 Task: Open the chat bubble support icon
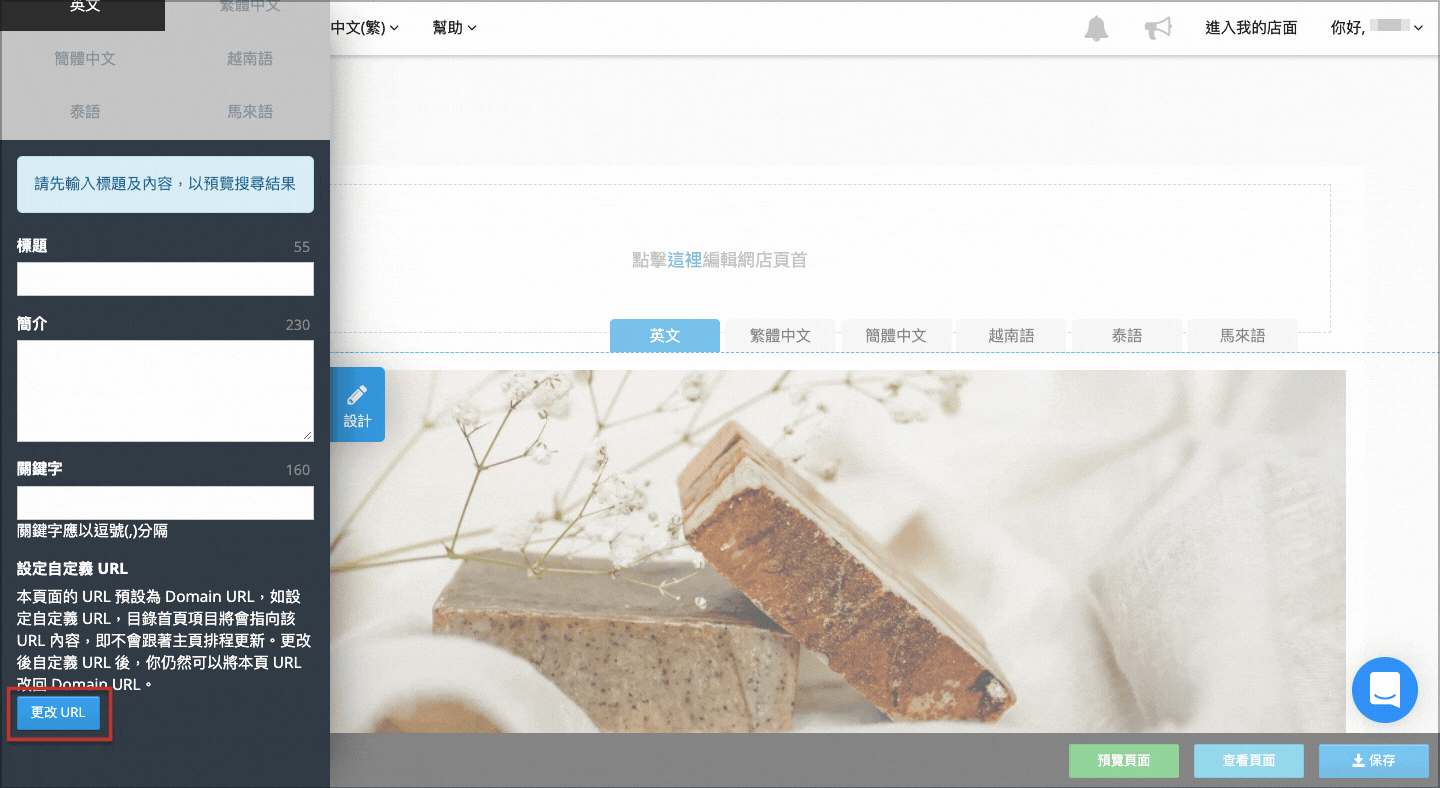pyautogui.click(x=1384, y=689)
